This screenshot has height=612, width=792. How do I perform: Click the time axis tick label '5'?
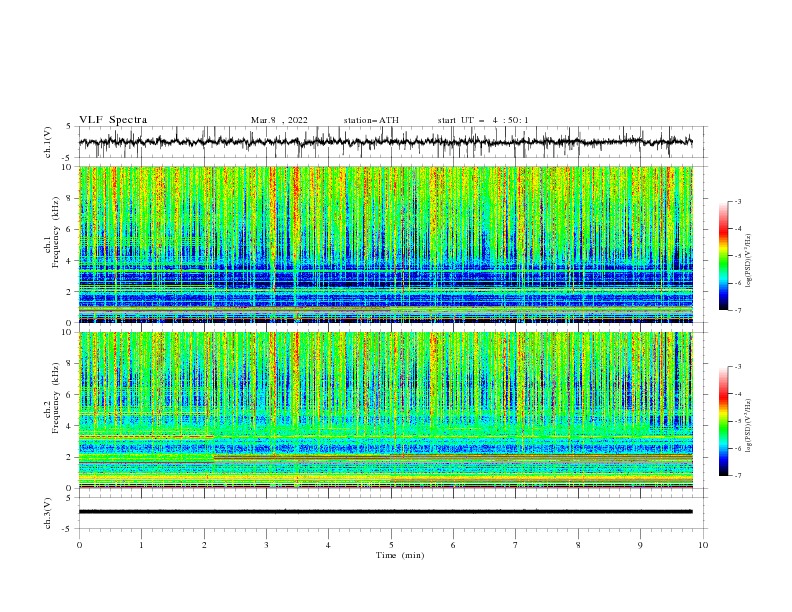391,545
